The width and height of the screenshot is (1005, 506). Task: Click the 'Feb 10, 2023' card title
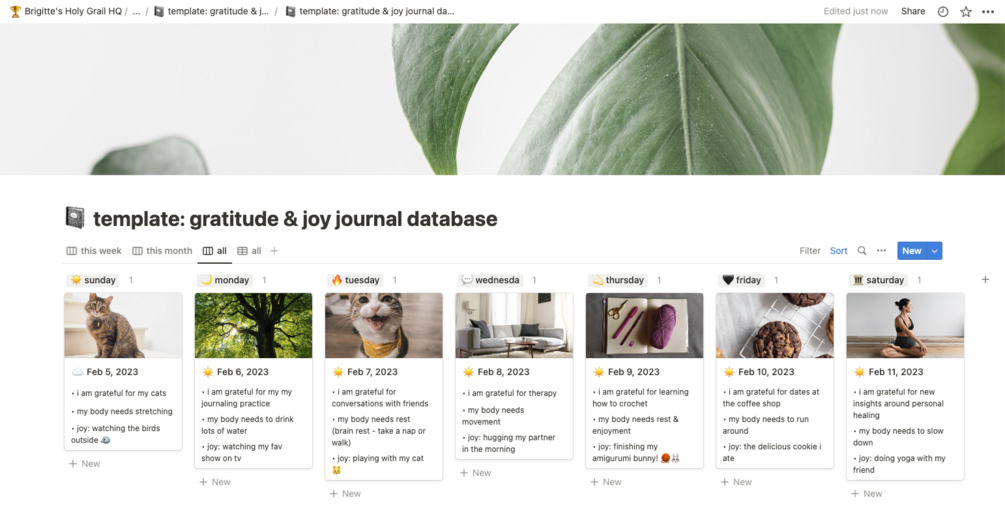[767, 372]
